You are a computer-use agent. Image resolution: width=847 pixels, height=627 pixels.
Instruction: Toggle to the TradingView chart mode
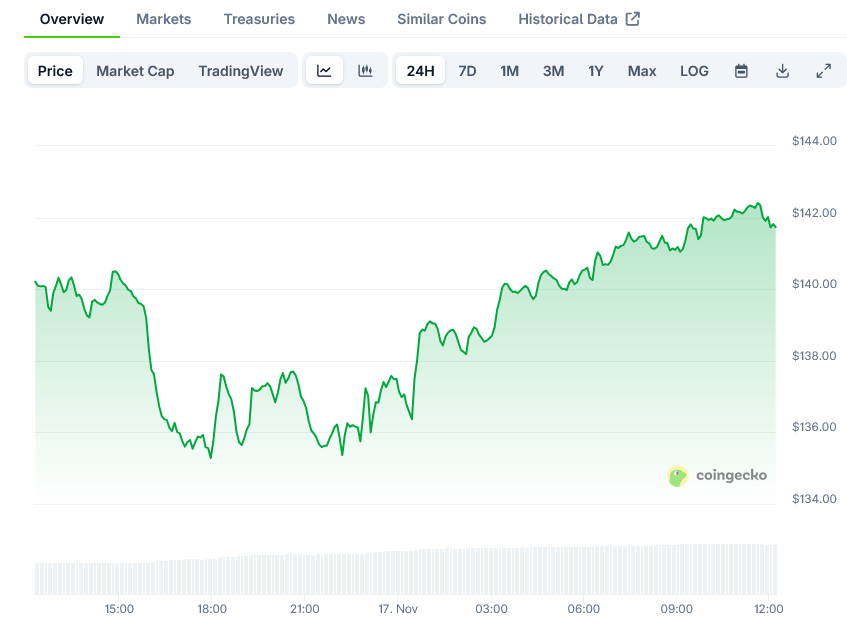[x=240, y=70]
